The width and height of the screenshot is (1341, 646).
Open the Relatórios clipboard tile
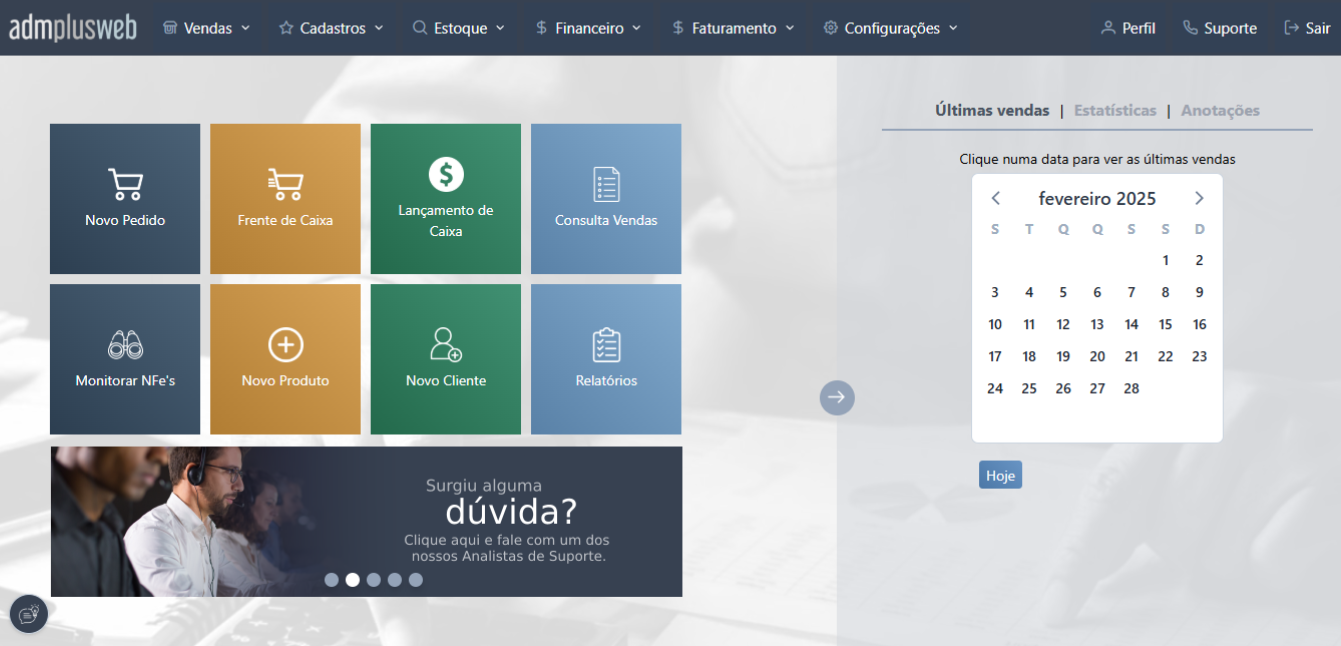(x=606, y=359)
